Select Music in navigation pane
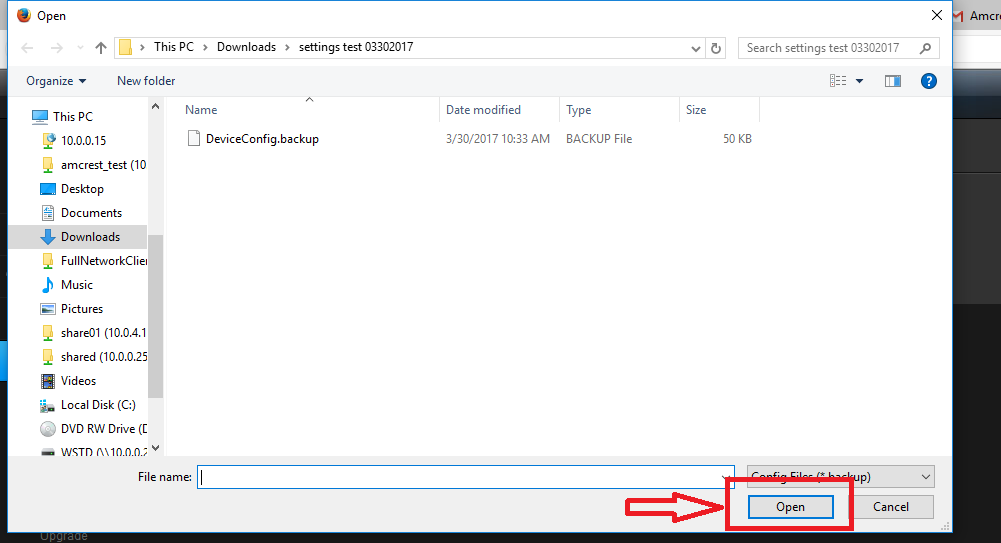The width and height of the screenshot is (1001, 543). [x=77, y=285]
